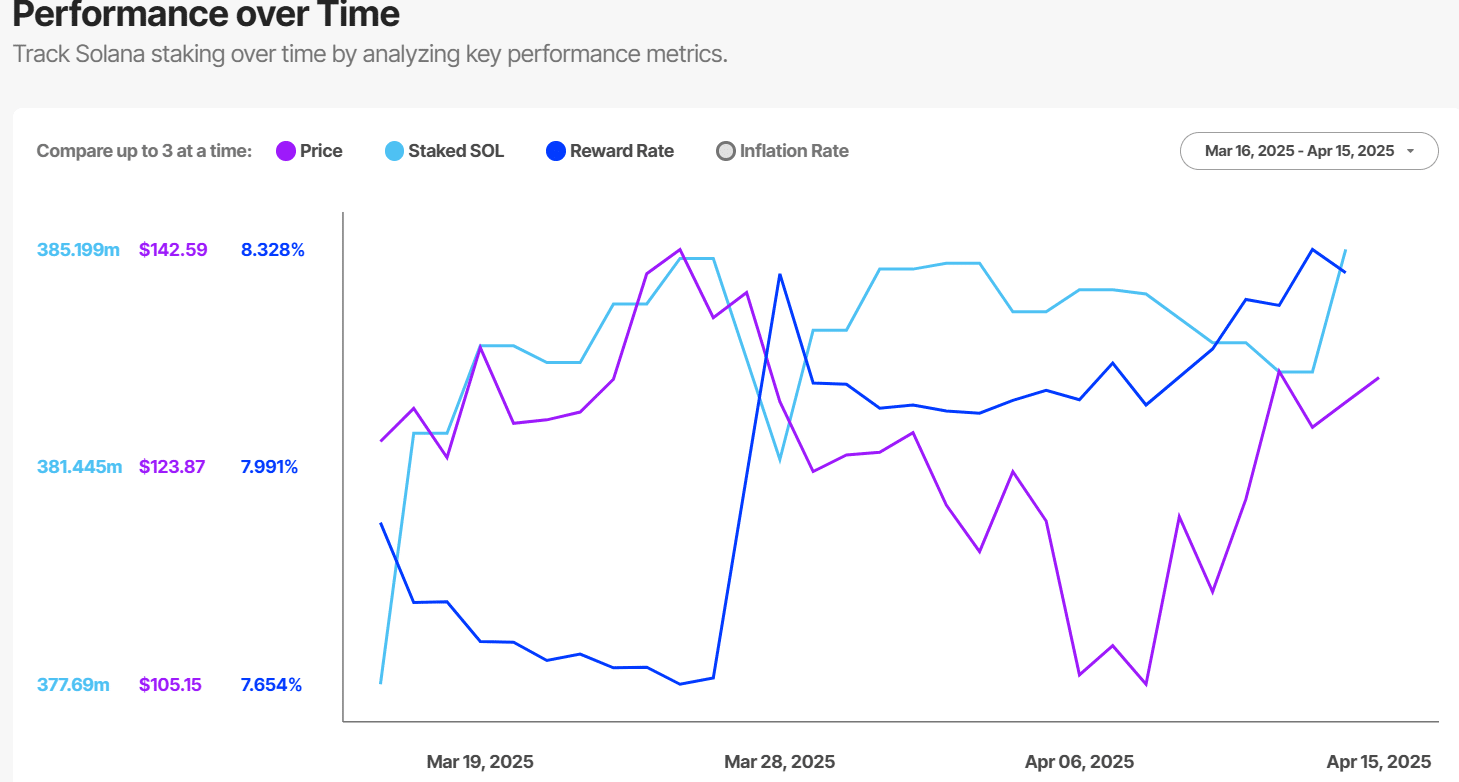Click the Mar 28, 2025 axis label

pyautogui.click(x=778, y=762)
